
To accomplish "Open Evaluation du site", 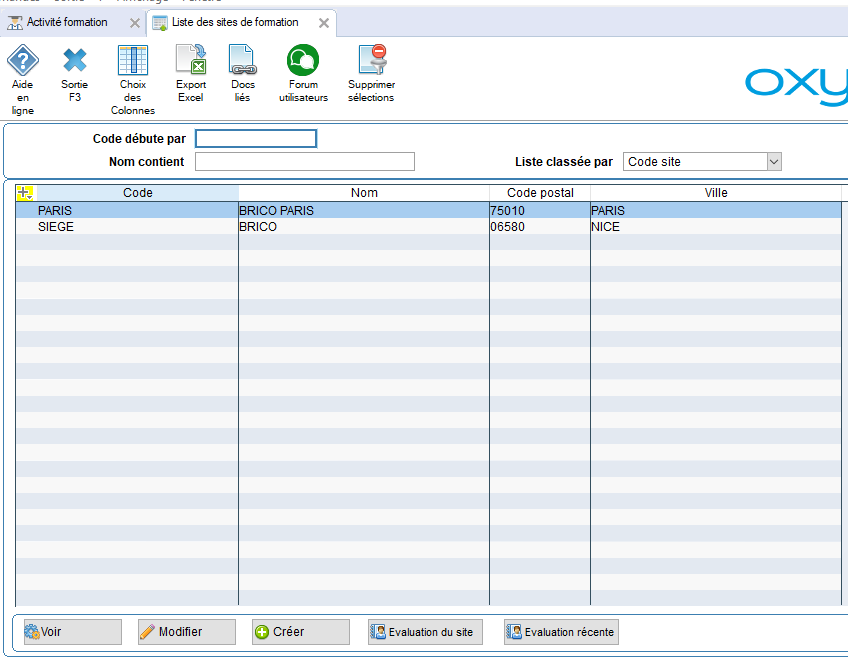I will click(x=425, y=632).
